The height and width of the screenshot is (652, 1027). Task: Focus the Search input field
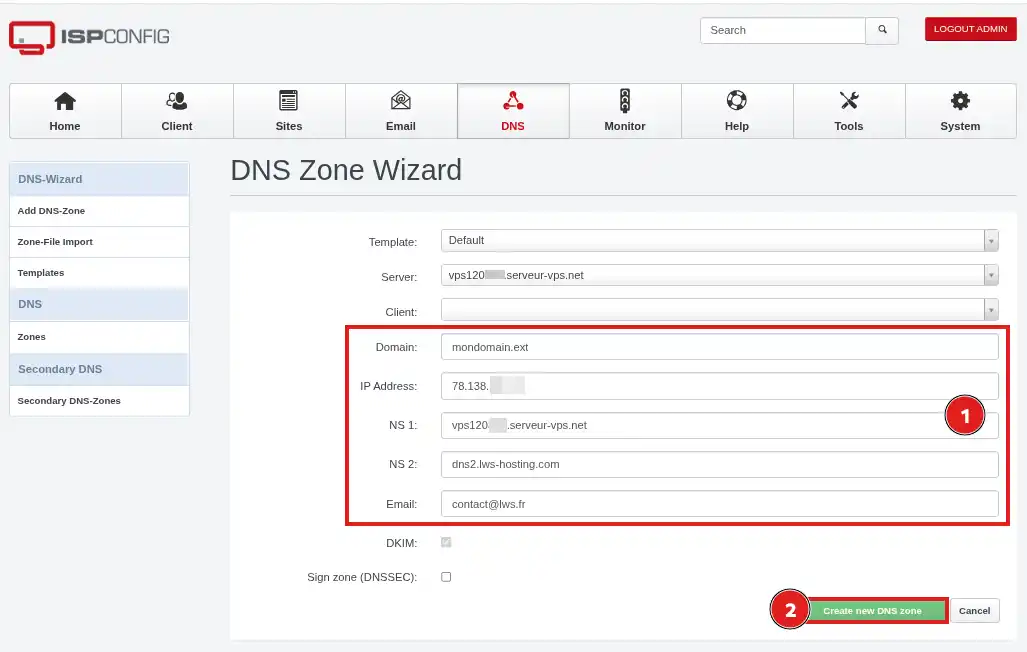[783, 30]
